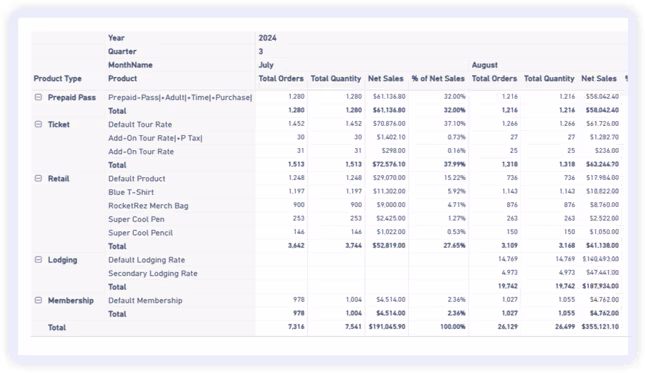Click the Total Orders header under July
The height and width of the screenshot is (373, 646).
281,78
